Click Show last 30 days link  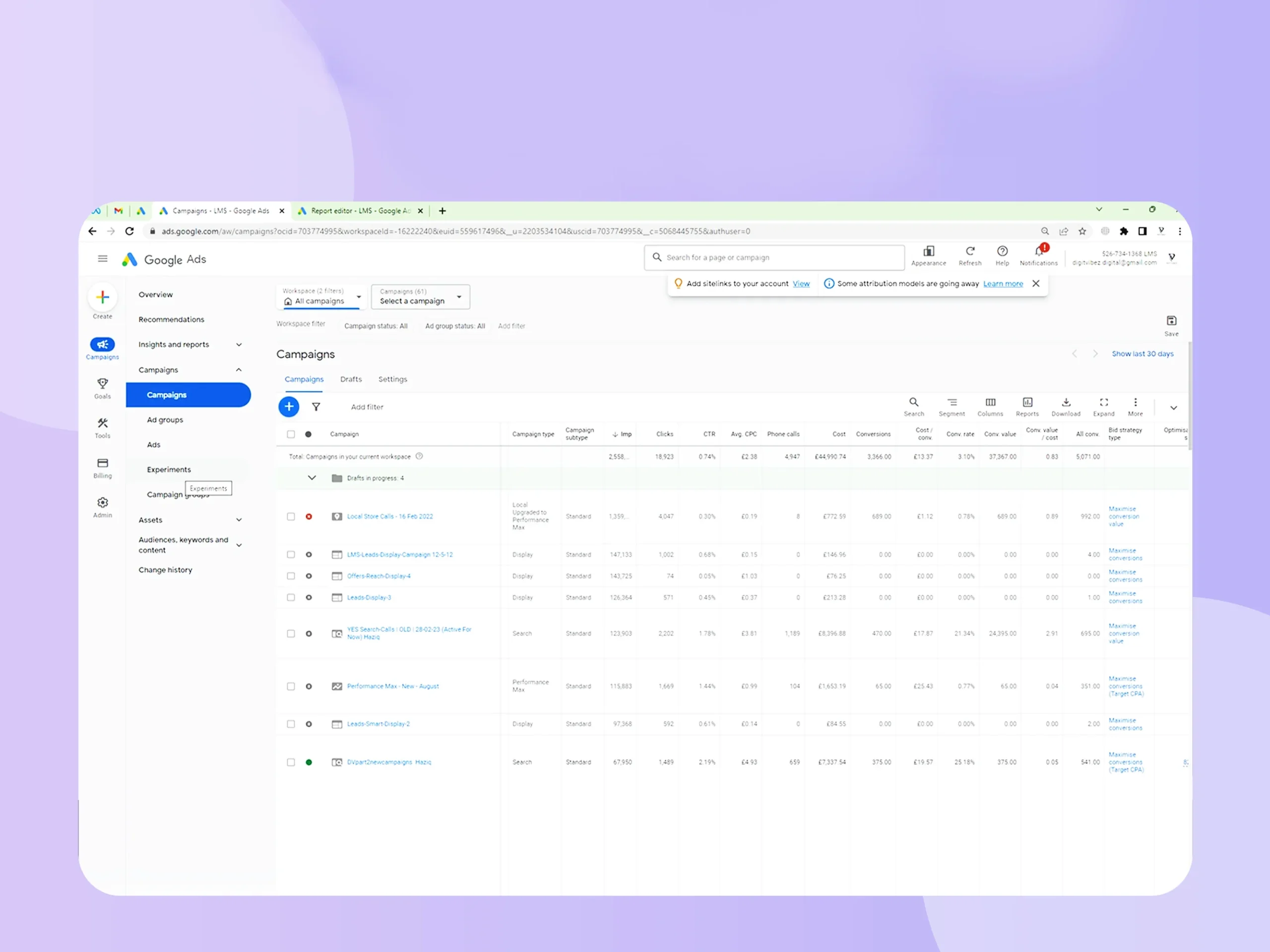[x=1142, y=354]
